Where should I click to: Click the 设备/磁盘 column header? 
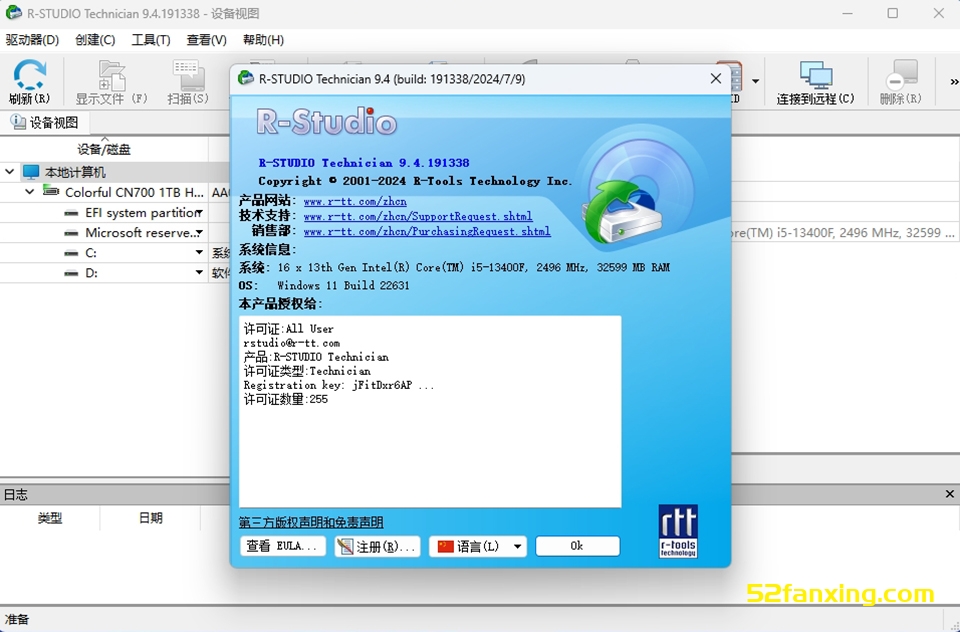click(x=104, y=149)
